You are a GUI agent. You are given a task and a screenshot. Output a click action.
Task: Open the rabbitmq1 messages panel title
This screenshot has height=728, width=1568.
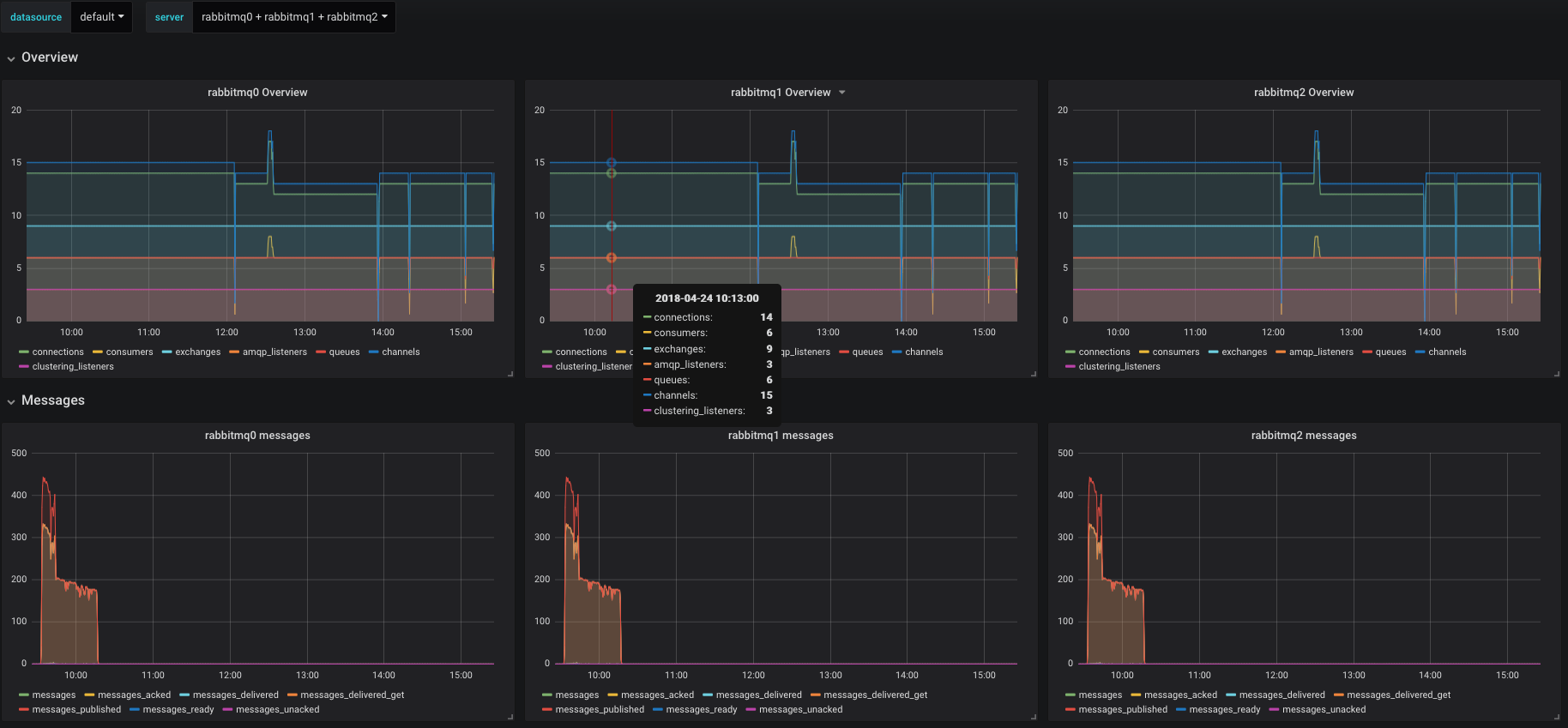click(781, 436)
